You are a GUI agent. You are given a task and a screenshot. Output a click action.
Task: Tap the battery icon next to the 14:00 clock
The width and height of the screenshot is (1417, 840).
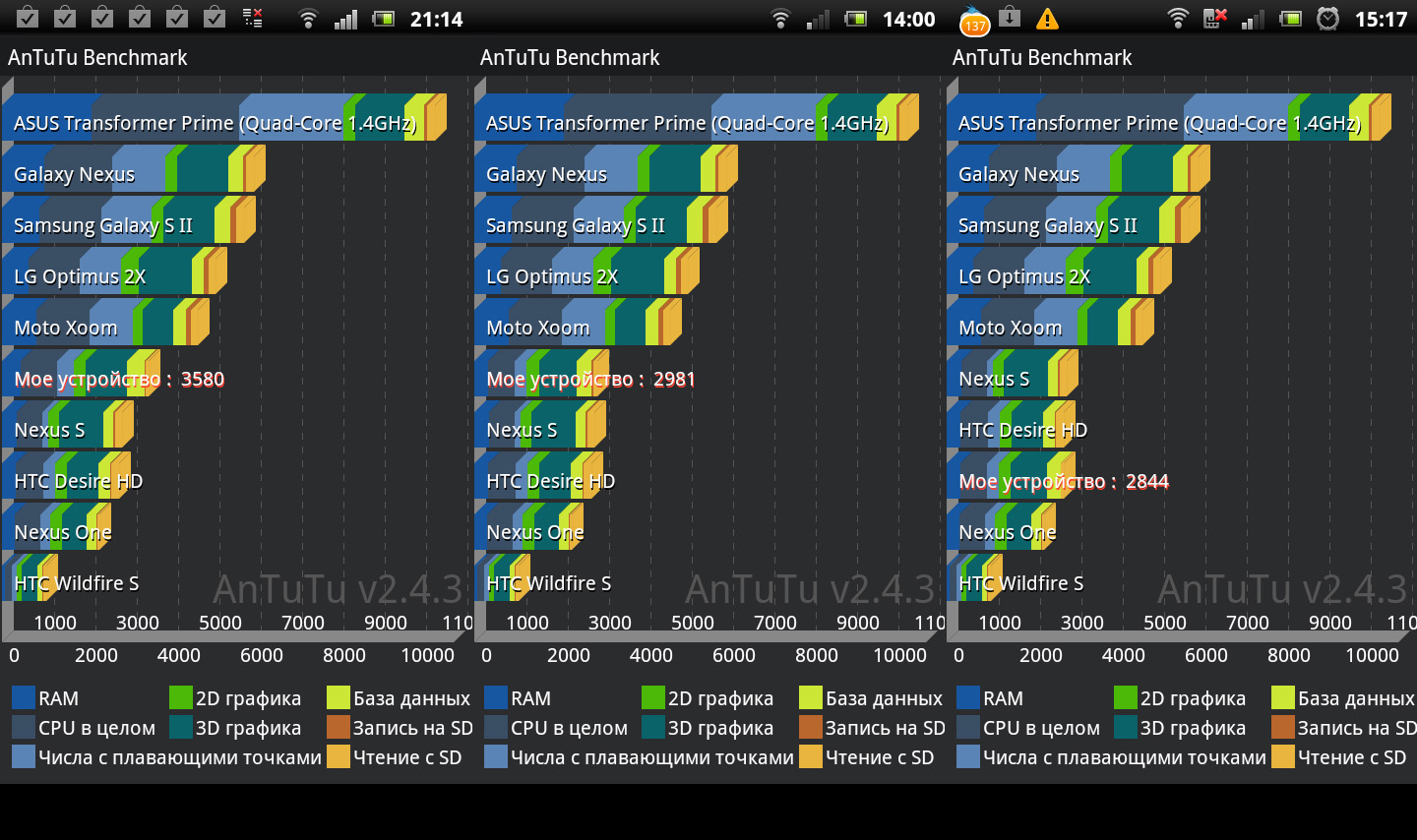pos(856,18)
